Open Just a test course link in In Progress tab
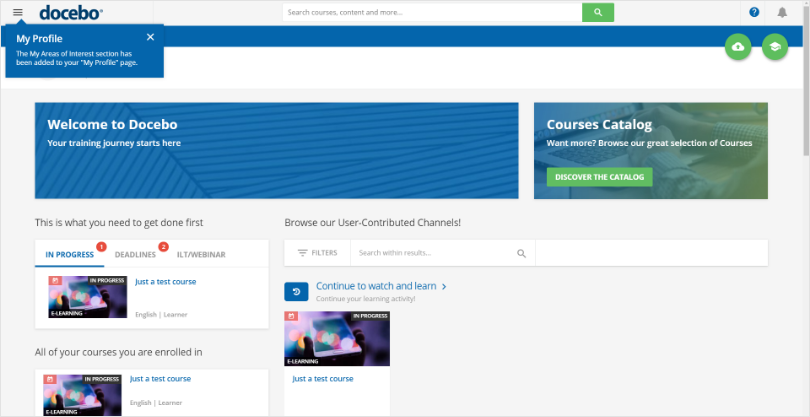 tap(166, 282)
